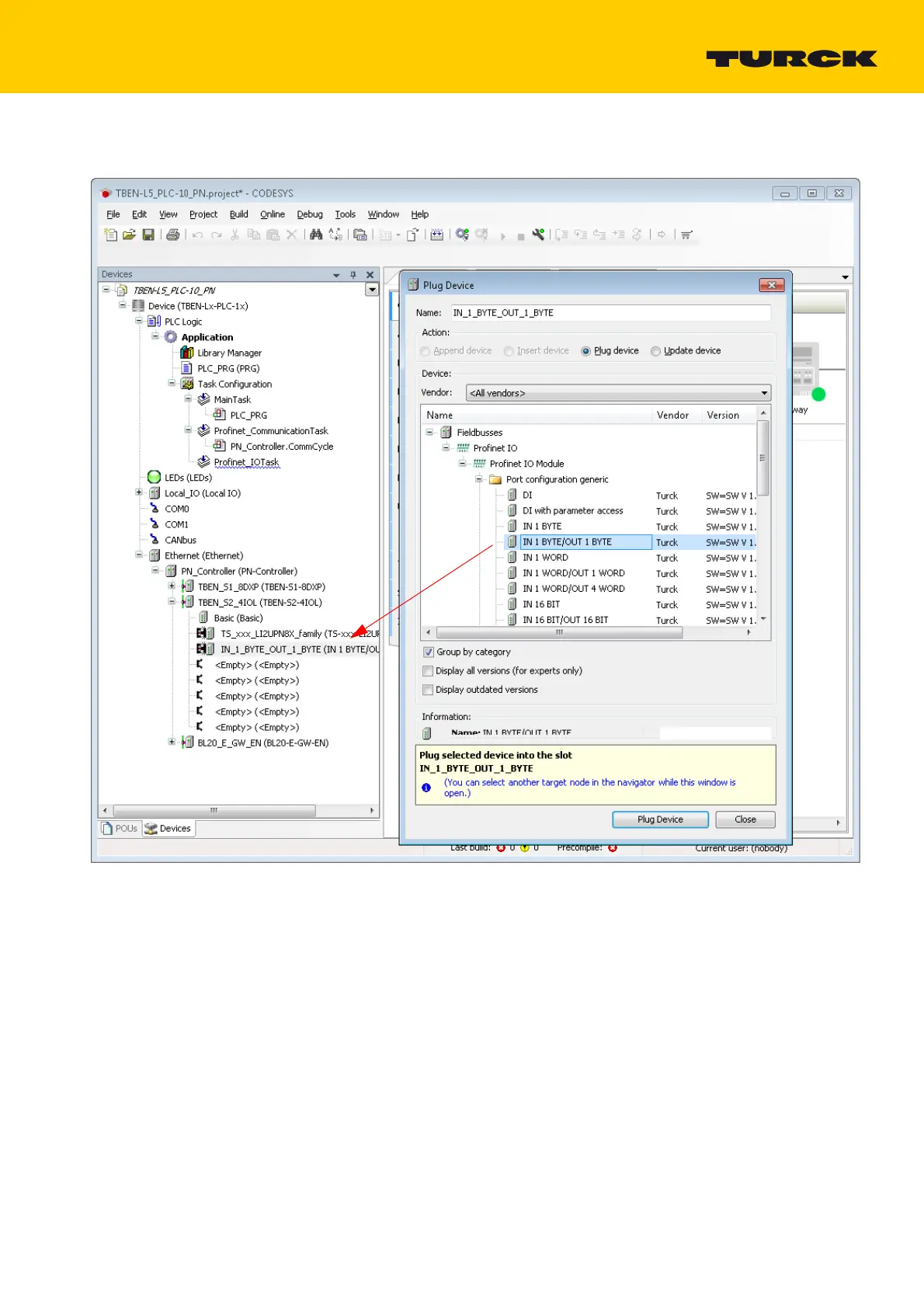Open the Online menu
This screenshot has width=924, height=1308.
(273, 214)
